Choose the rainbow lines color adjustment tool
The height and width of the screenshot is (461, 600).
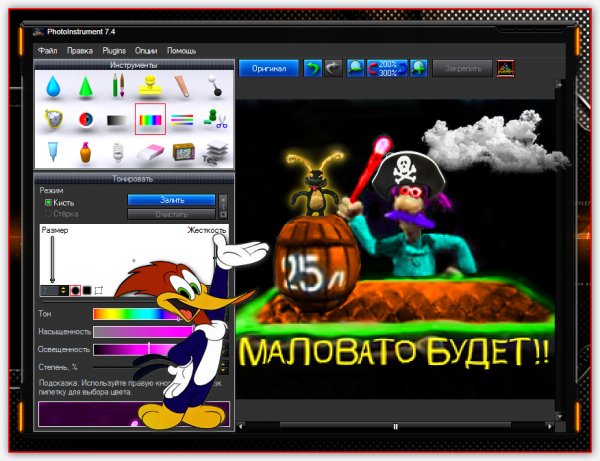pos(183,120)
